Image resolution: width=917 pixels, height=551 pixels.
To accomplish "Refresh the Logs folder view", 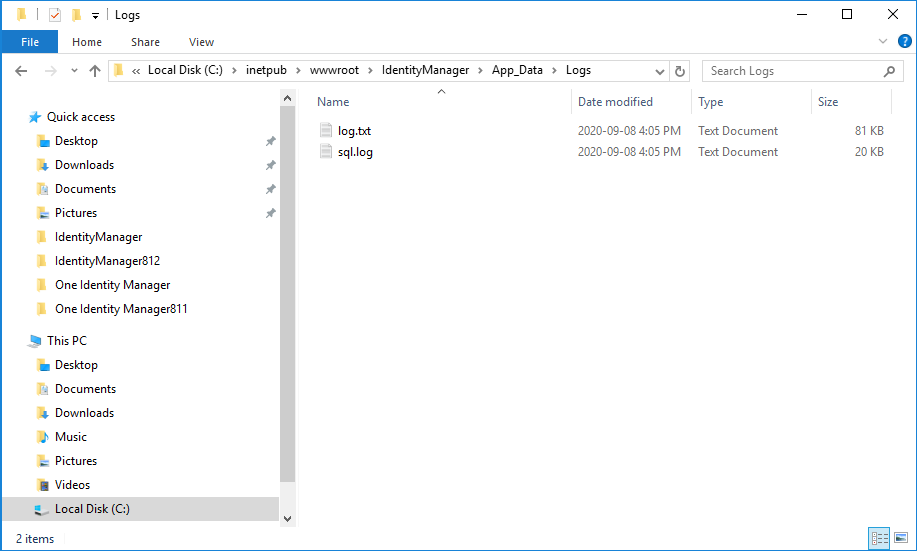I will point(680,71).
